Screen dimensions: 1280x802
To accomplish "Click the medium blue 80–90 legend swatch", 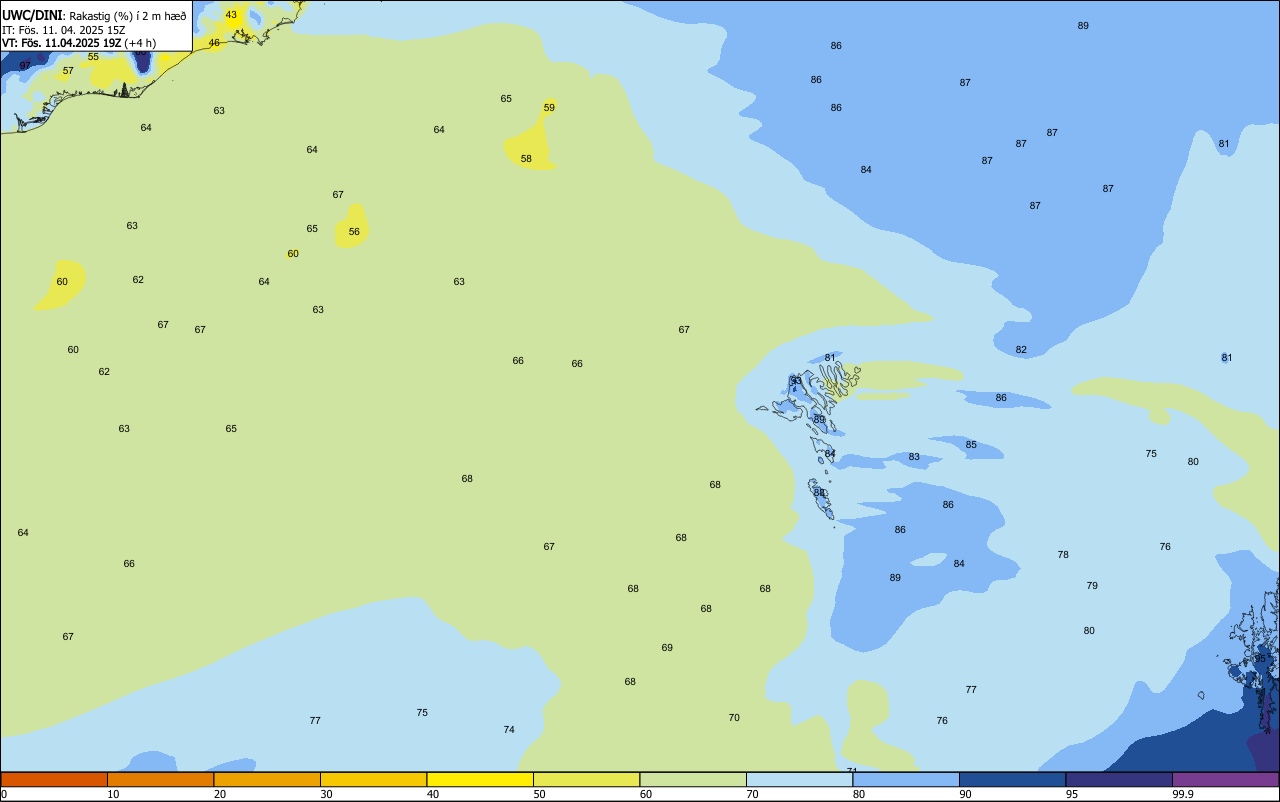I will click(906, 779).
